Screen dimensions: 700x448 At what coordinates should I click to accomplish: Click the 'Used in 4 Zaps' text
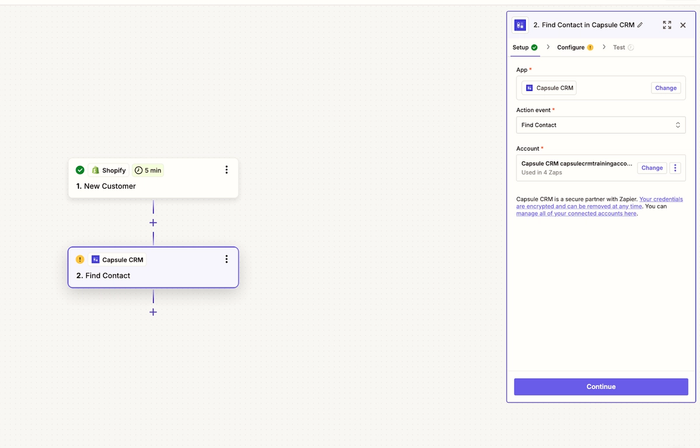coord(542,172)
